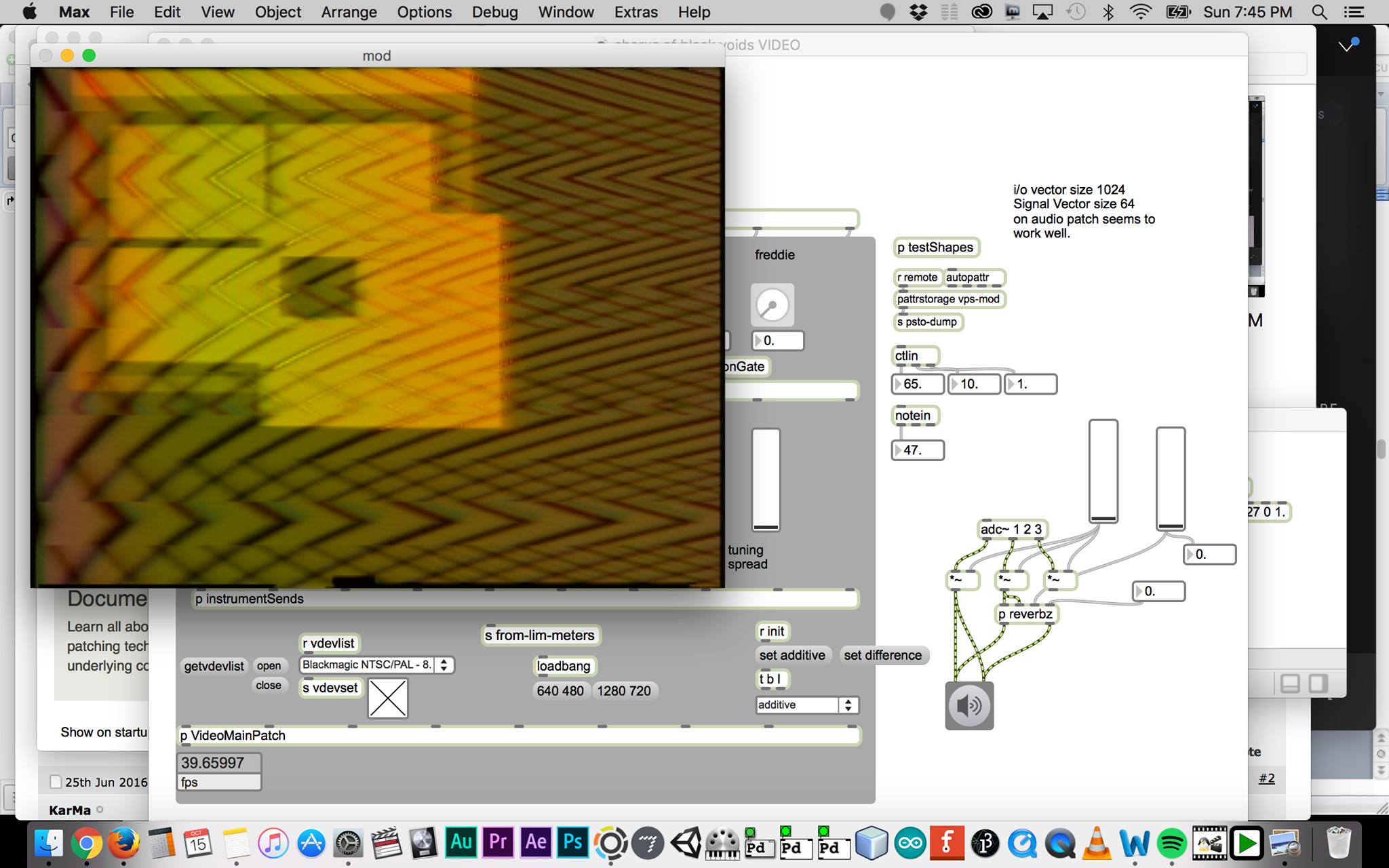The width and height of the screenshot is (1389, 868).
Task: Open Photoshop from the dock
Action: tap(572, 843)
